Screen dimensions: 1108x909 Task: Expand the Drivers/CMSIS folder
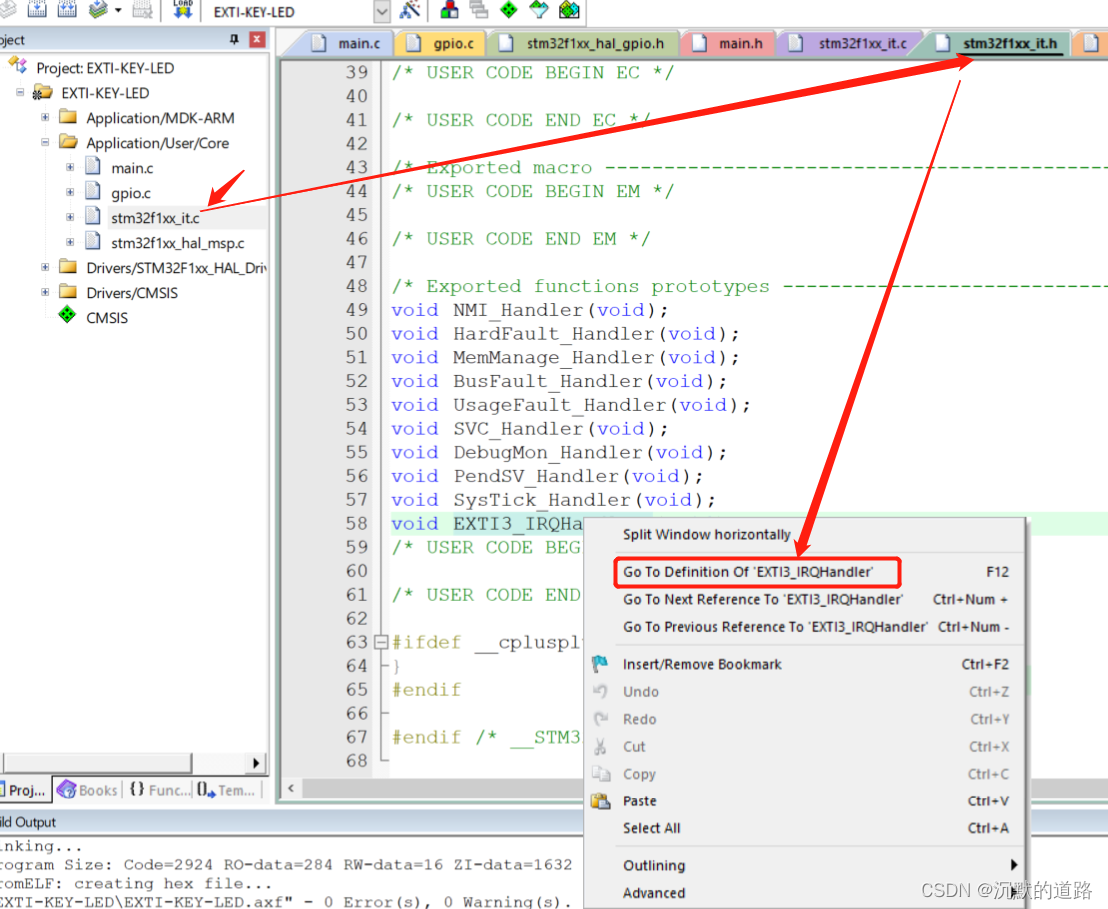coord(45,293)
